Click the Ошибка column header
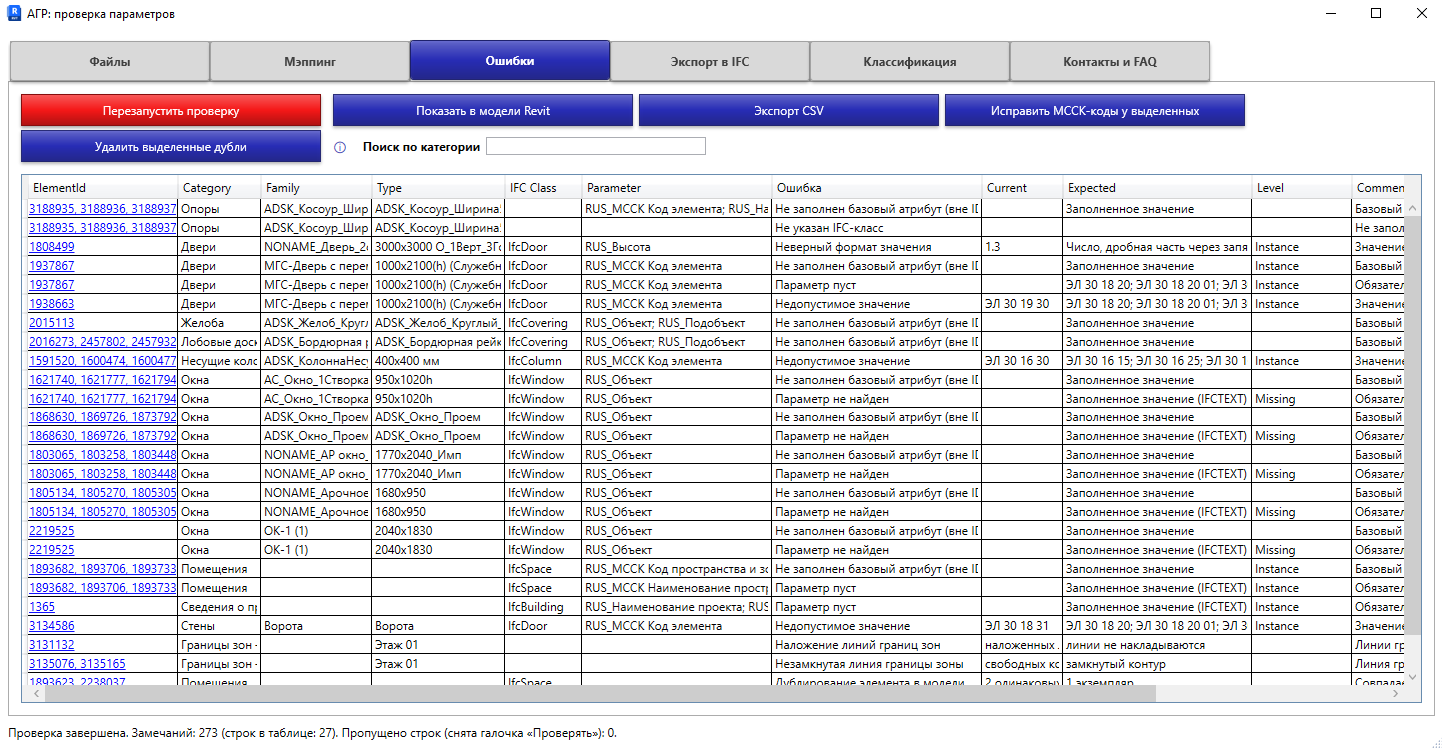This screenshot has width=1442, height=748. coord(877,187)
